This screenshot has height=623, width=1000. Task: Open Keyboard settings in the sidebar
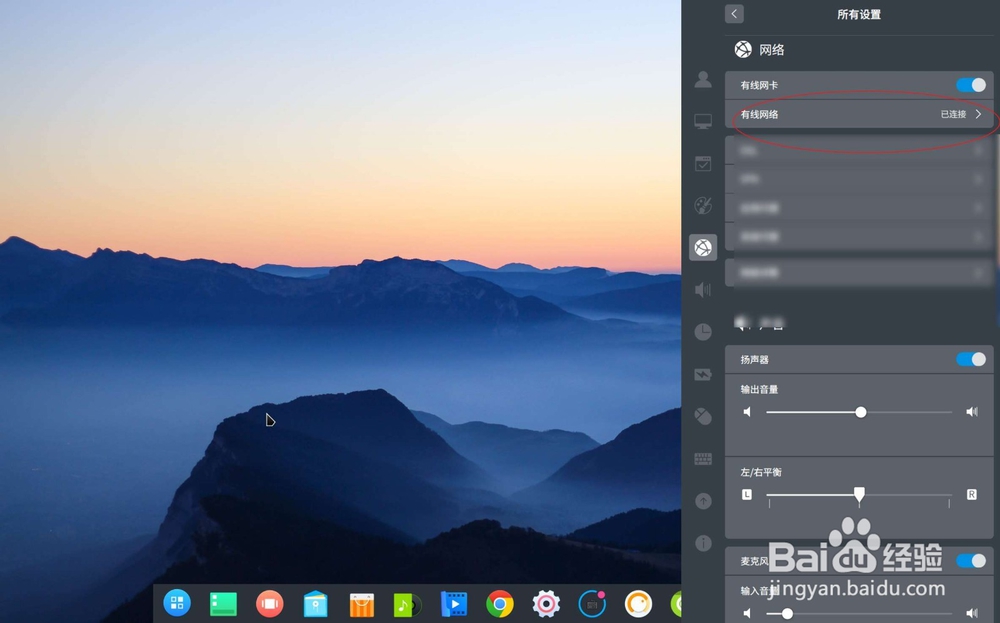(x=703, y=458)
